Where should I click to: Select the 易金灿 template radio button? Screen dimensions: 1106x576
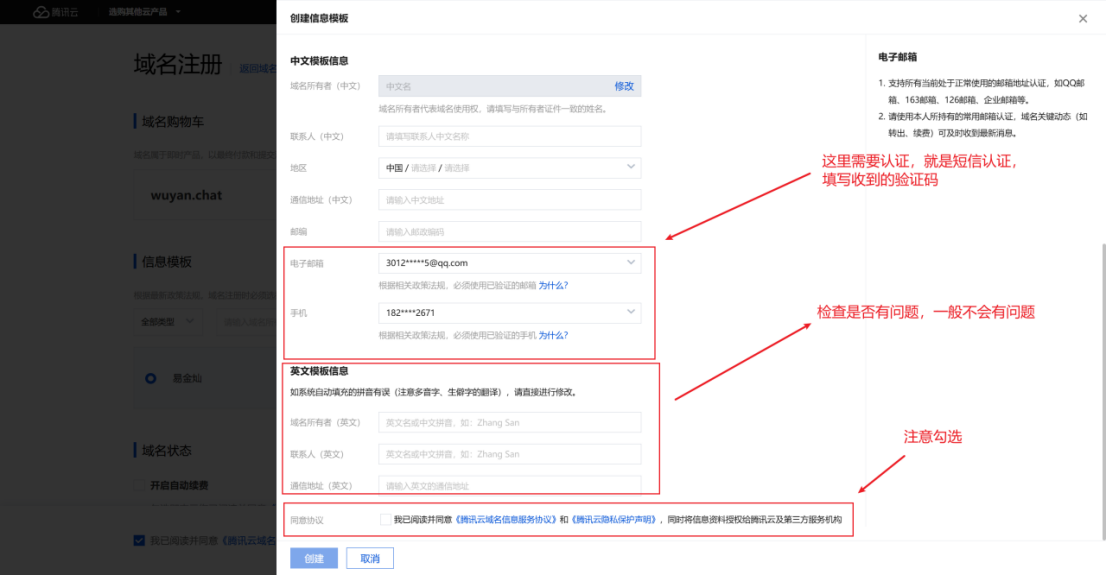[x=150, y=379]
